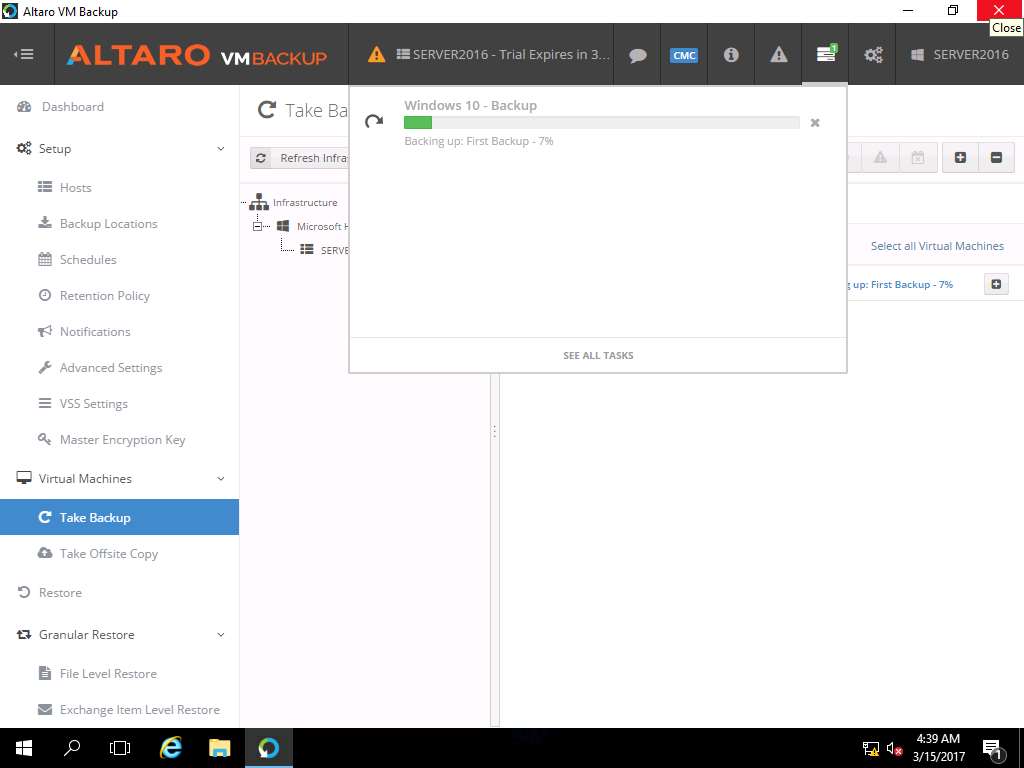Open Windows Start menu
The height and width of the screenshot is (768, 1024).
(24, 748)
